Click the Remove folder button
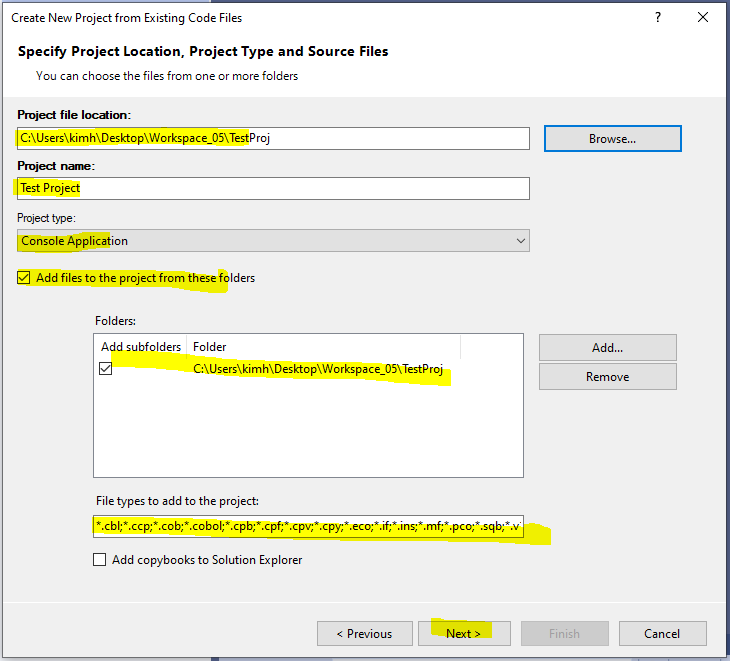The height and width of the screenshot is (661, 730). (x=607, y=377)
